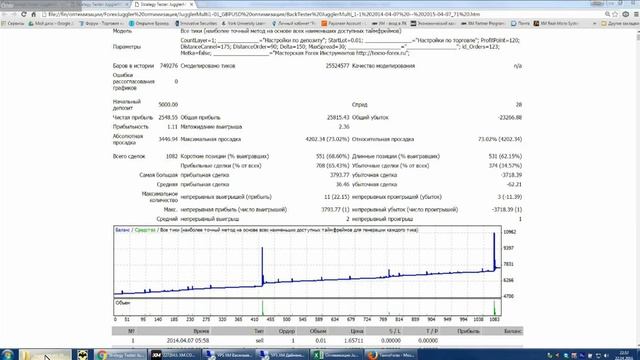The width and height of the screenshot is (640, 360).
Task: Close the Strategy Tester Juggler active tab
Action: click(191, 4)
